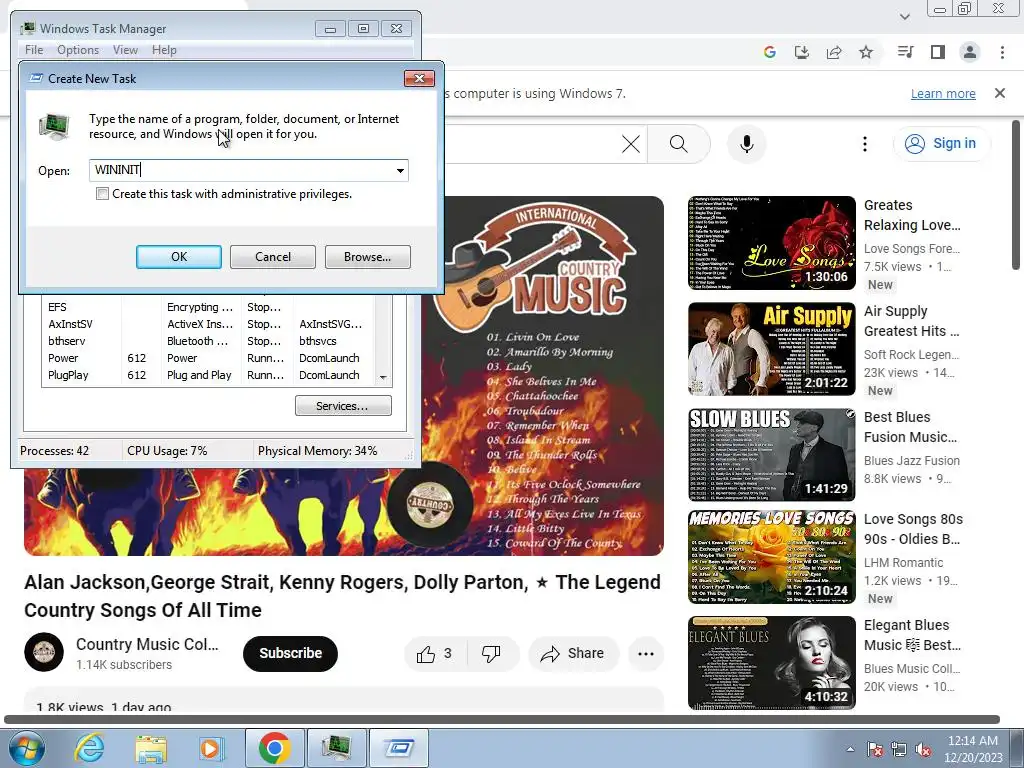Bookmark this page with the star icon
The width and height of the screenshot is (1024, 768).
click(x=866, y=52)
